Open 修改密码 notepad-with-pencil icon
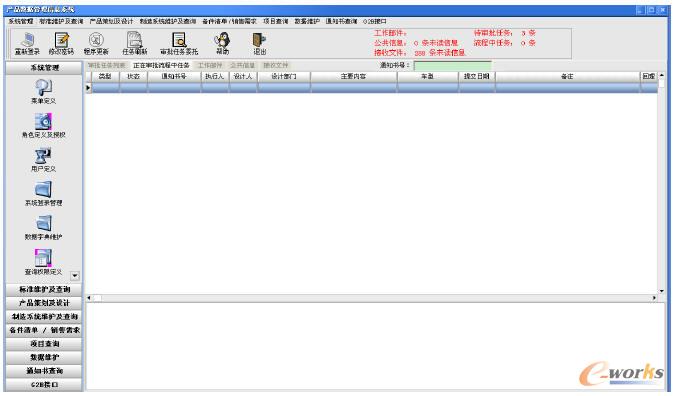 (x=61, y=40)
